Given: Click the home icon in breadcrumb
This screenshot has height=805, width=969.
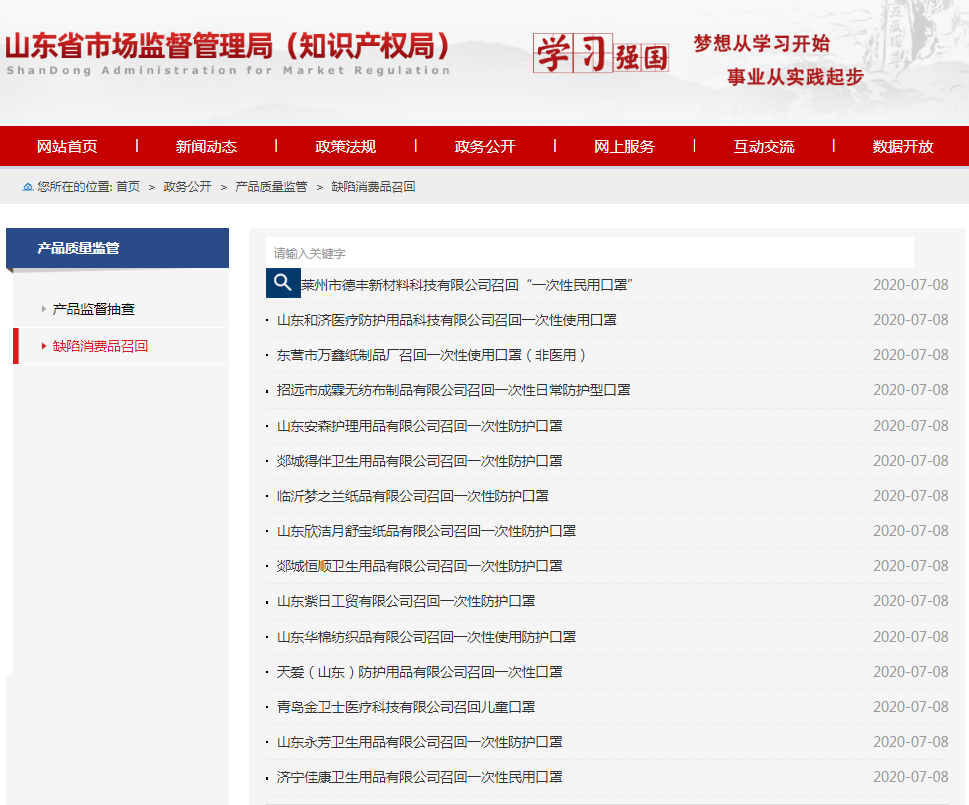Looking at the screenshot, I should (27, 187).
